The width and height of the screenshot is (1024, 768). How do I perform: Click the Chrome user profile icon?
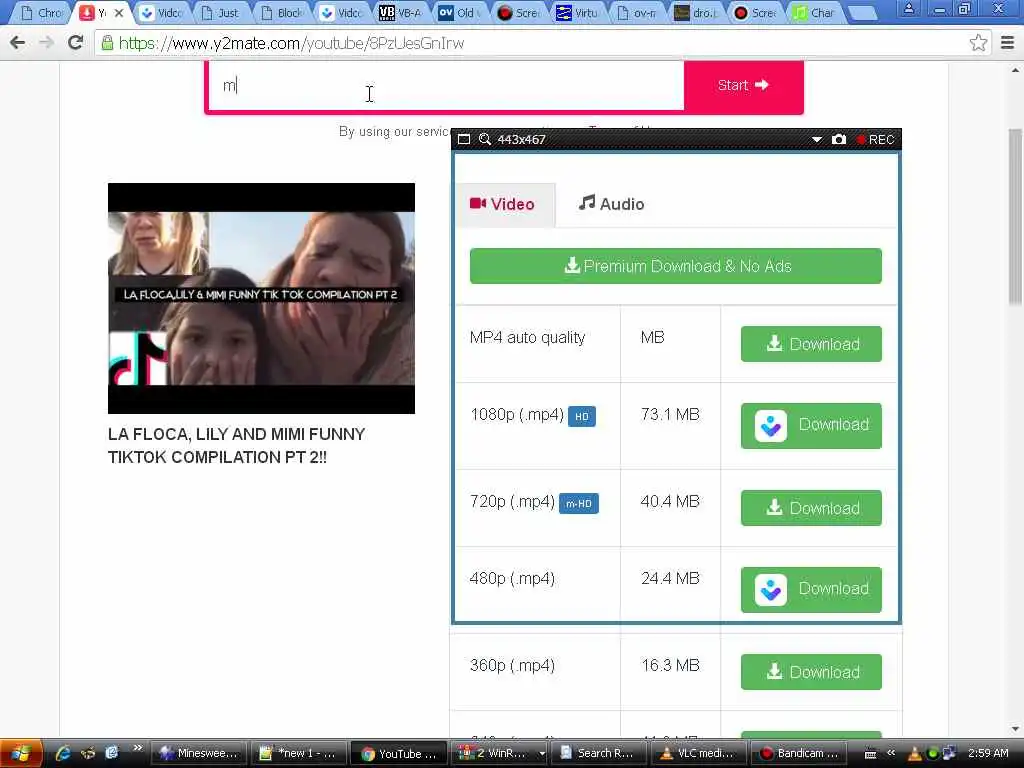(908, 9)
